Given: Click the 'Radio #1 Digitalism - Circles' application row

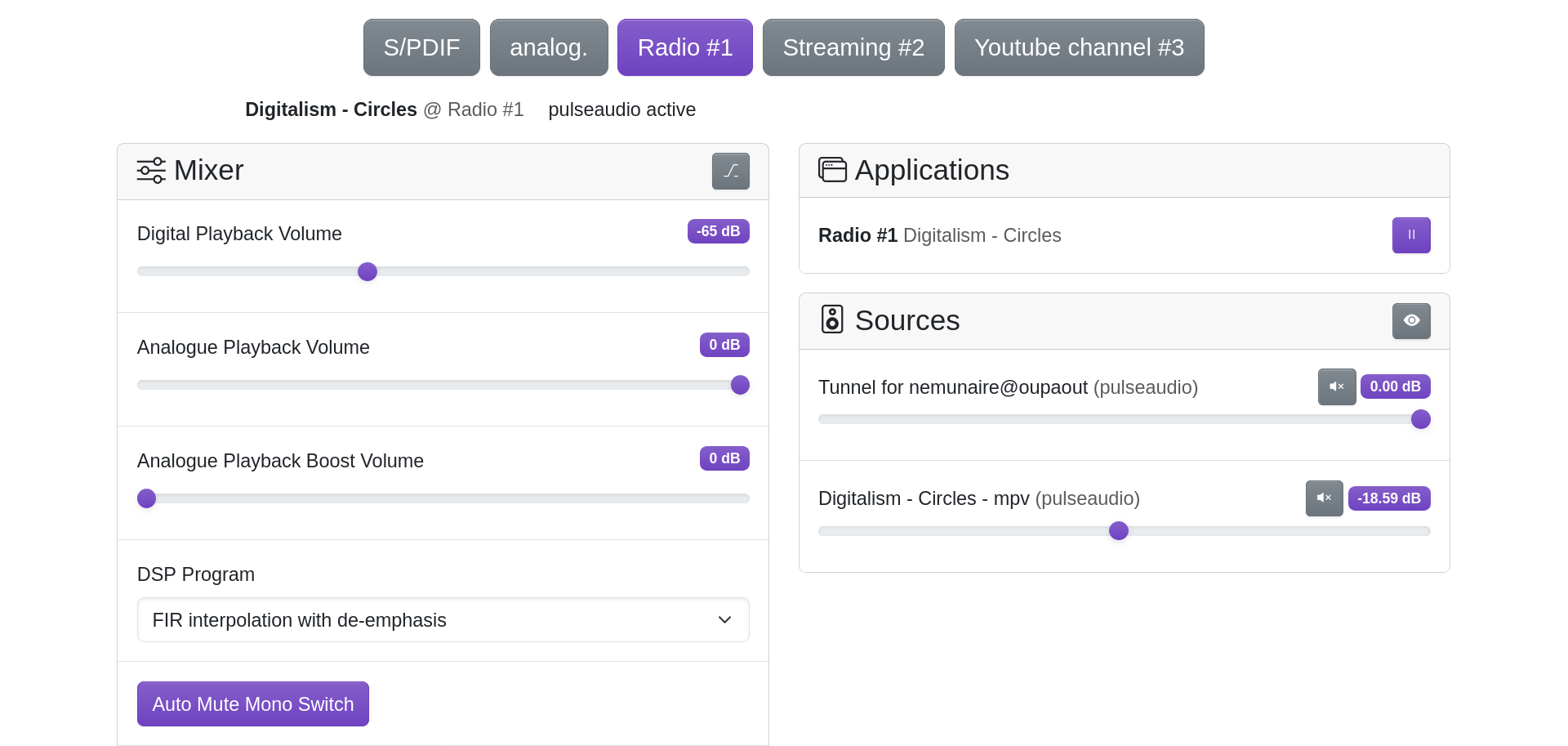Looking at the screenshot, I should [x=1125, y=235].
